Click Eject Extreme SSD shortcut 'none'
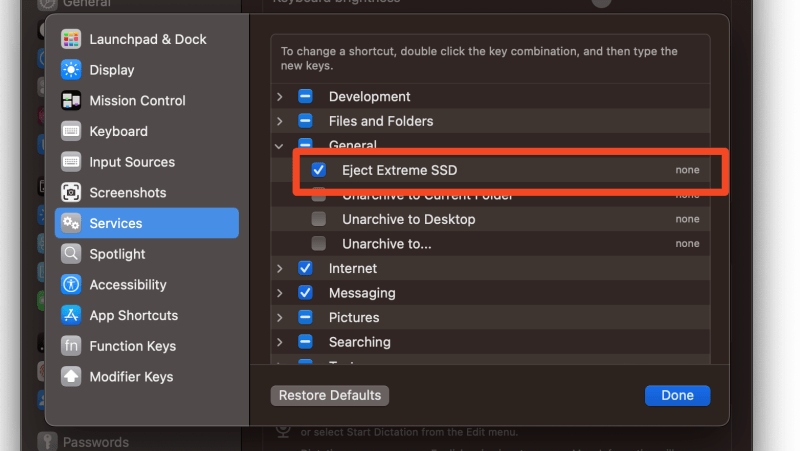 687,170
